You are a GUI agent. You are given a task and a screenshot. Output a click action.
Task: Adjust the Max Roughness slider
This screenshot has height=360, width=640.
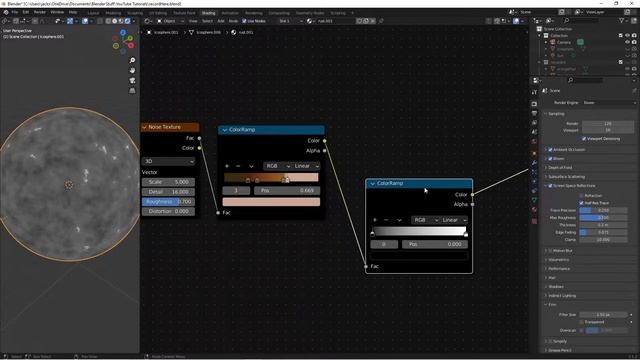tap(603, 218)
